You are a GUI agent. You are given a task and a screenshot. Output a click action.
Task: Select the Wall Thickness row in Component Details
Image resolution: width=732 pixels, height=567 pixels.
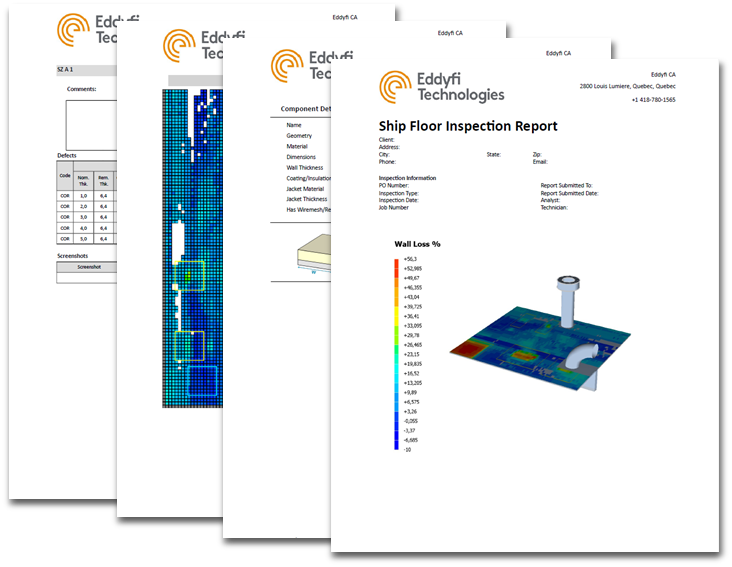point(304,168)
